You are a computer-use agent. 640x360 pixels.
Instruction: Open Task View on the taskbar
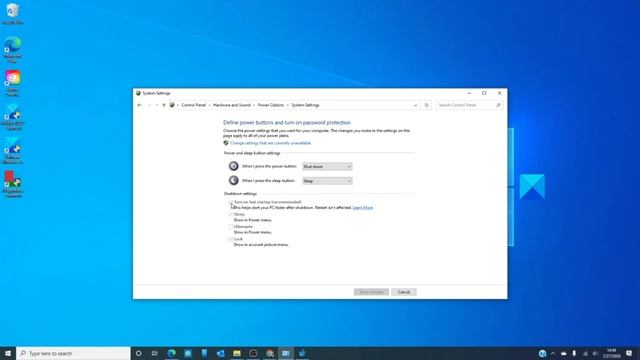(155, 353)
